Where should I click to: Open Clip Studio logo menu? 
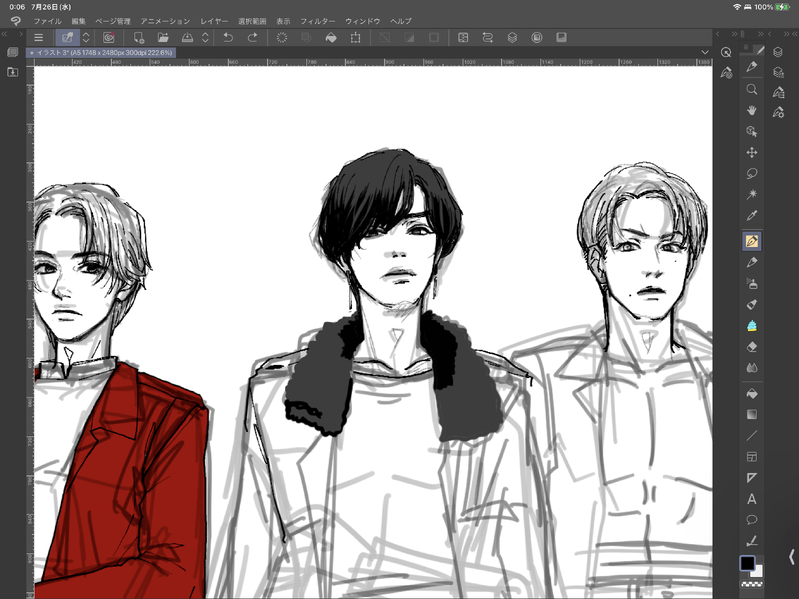(16, 21)
